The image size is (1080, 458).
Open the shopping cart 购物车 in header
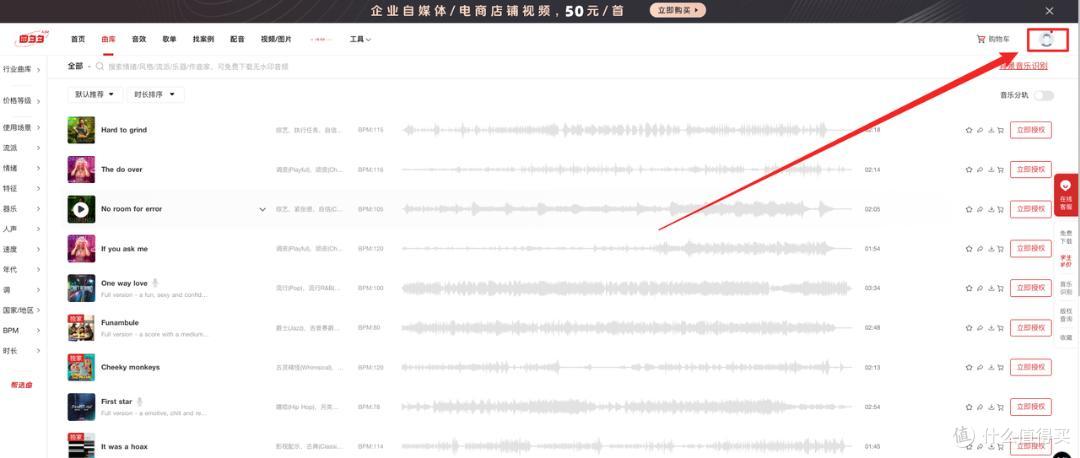993,39
